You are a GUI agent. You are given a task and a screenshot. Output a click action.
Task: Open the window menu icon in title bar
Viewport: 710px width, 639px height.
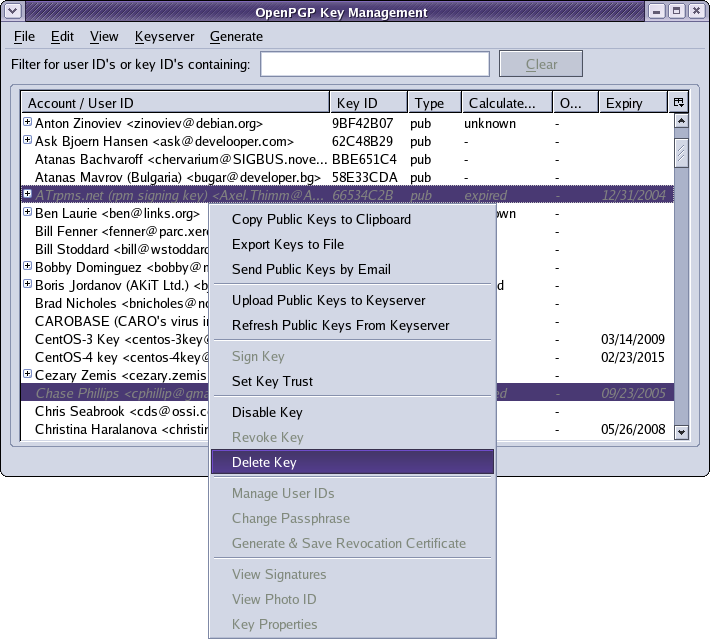(x=13, y=11)
